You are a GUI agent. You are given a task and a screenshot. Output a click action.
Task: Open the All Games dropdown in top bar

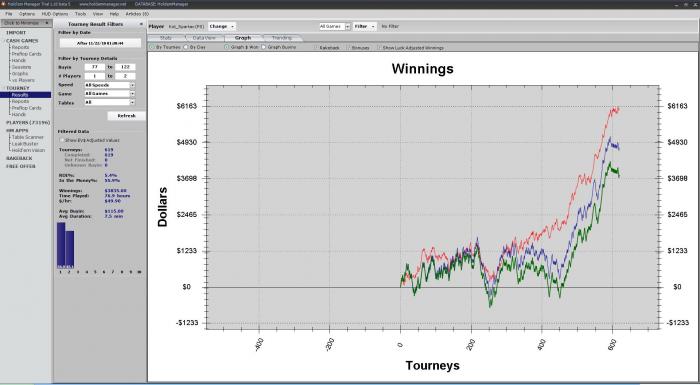coord(335,26)
